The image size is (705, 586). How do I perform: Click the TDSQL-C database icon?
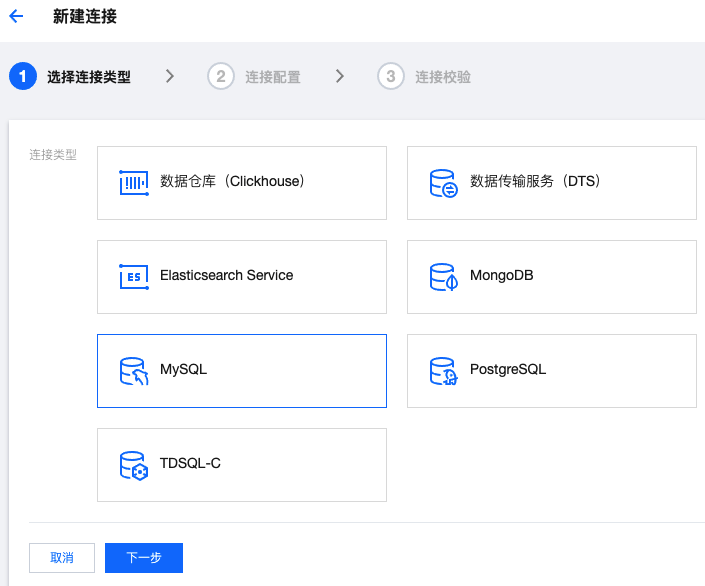(134, 465)
